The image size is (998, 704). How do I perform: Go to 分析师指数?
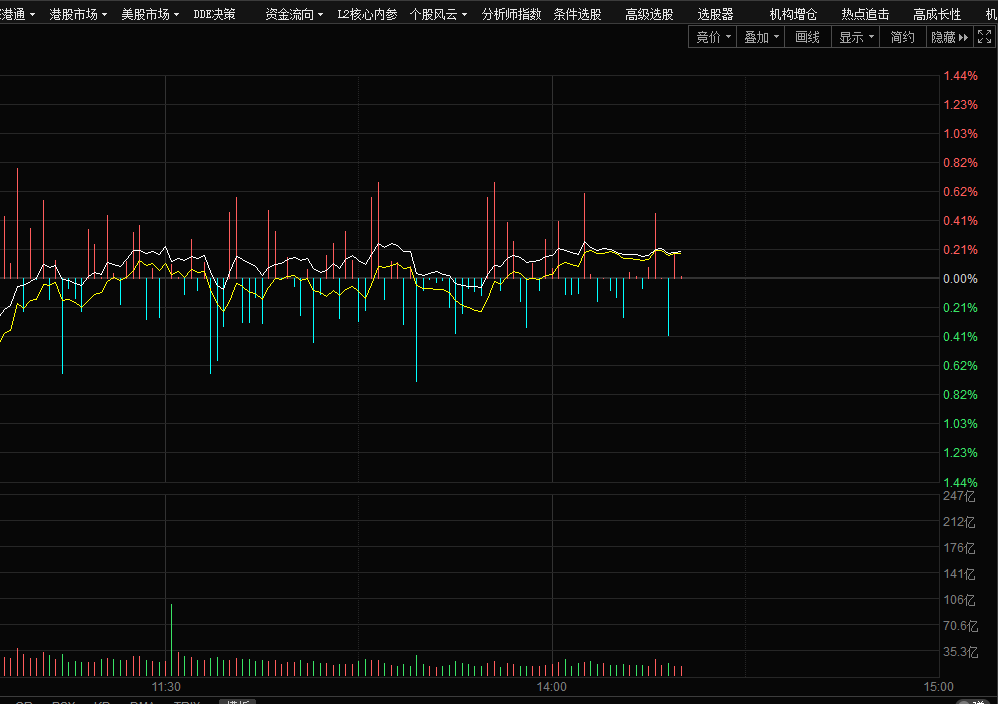click(511, 14)
